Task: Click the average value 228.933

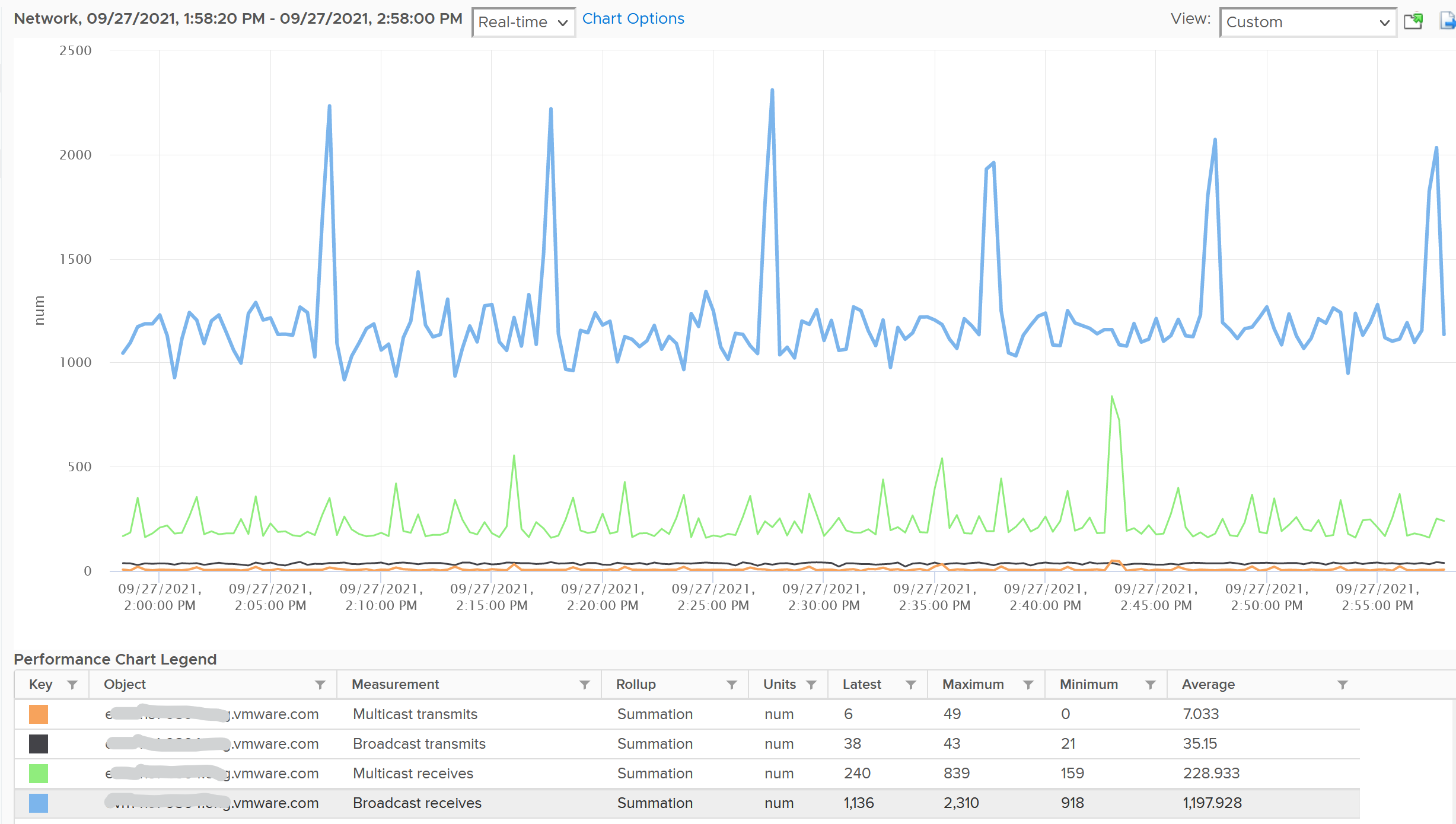Action: point(1212,774)
